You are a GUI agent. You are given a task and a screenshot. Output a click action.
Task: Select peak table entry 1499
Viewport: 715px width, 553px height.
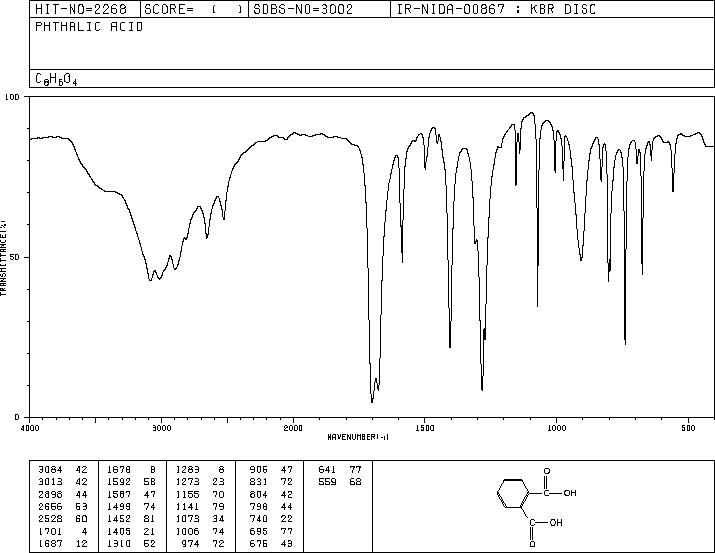tap(119, 506)
